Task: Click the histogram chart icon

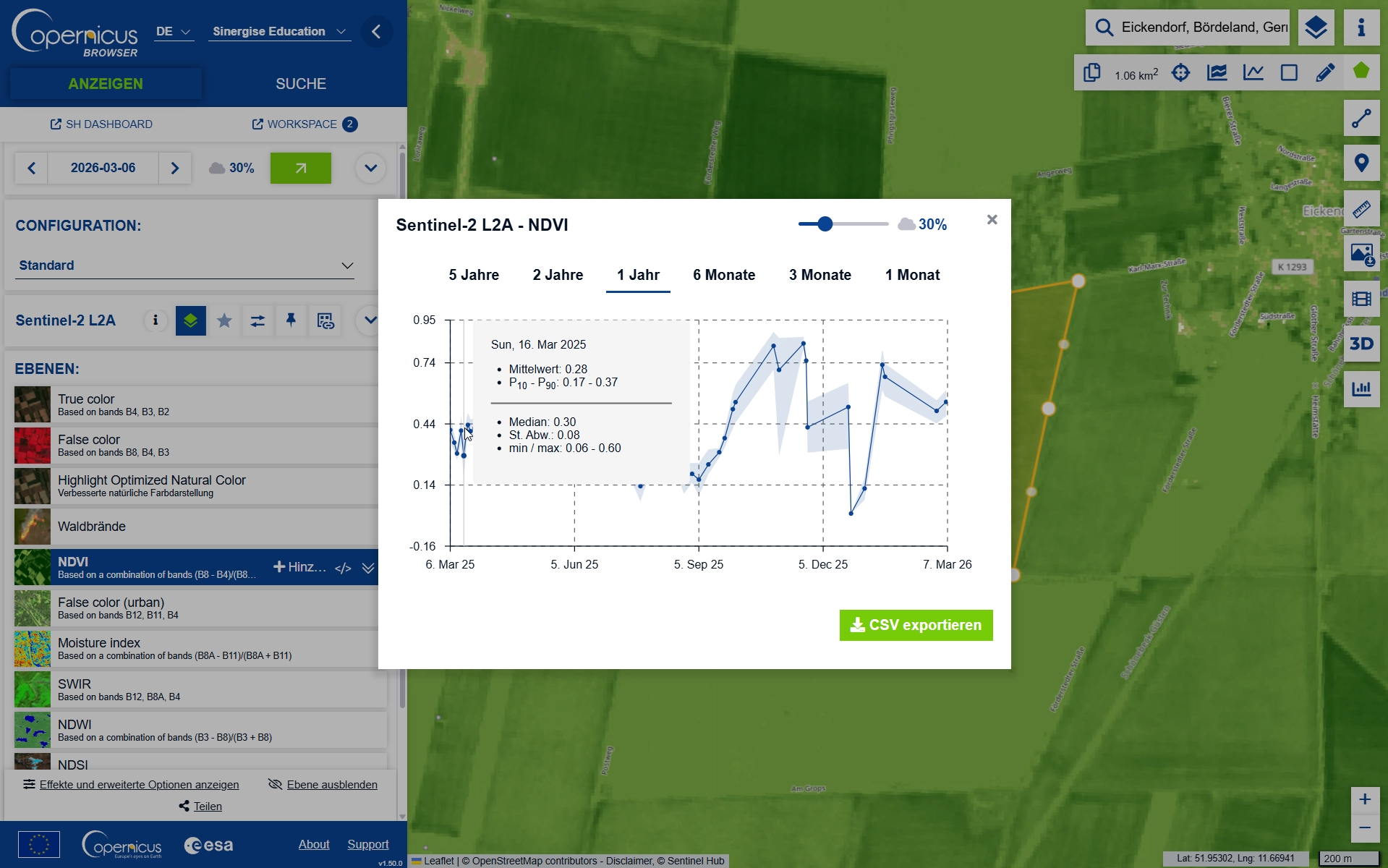Action: (1361, 389)
